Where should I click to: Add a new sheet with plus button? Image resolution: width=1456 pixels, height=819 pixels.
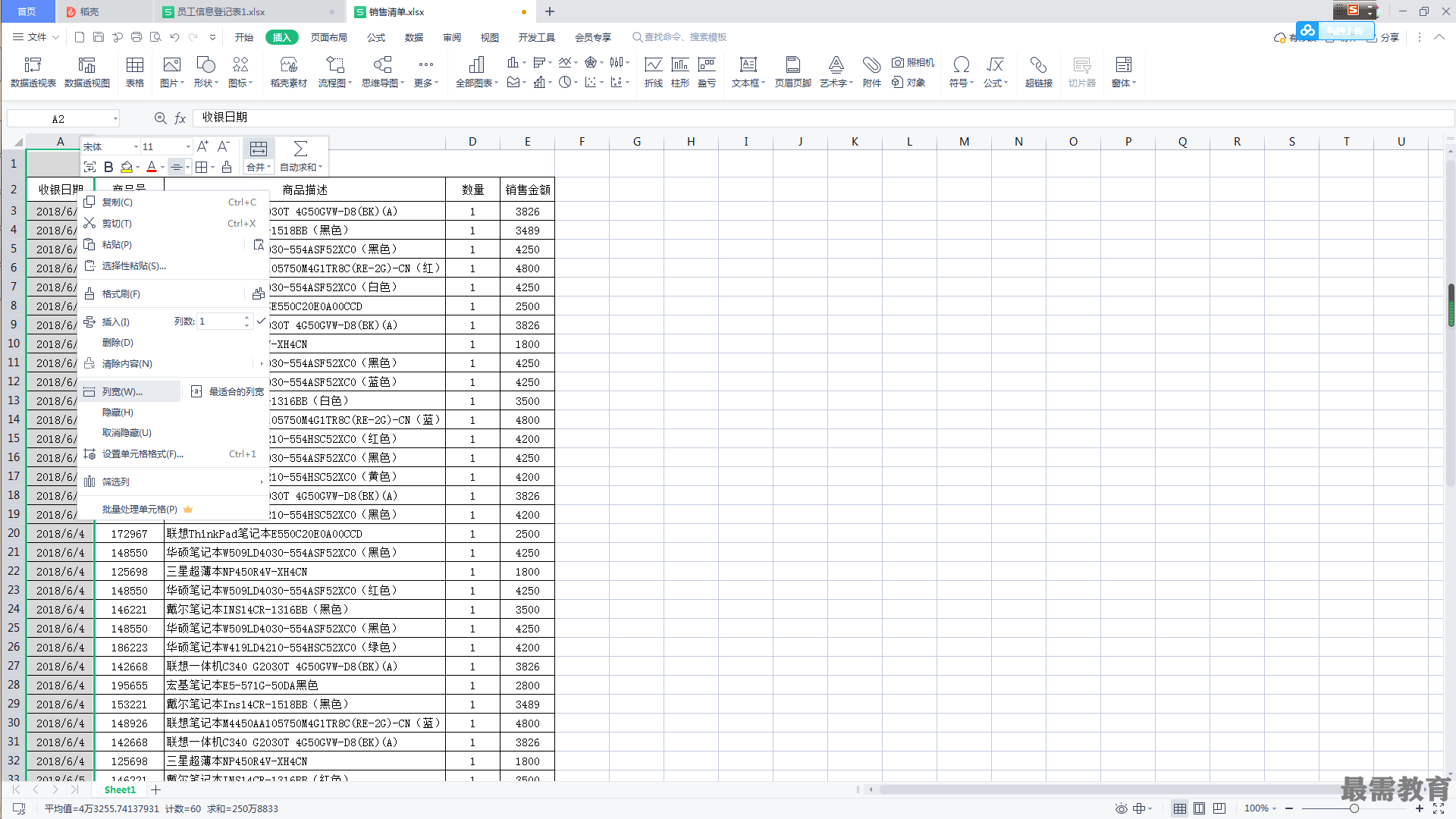[156, 789]
